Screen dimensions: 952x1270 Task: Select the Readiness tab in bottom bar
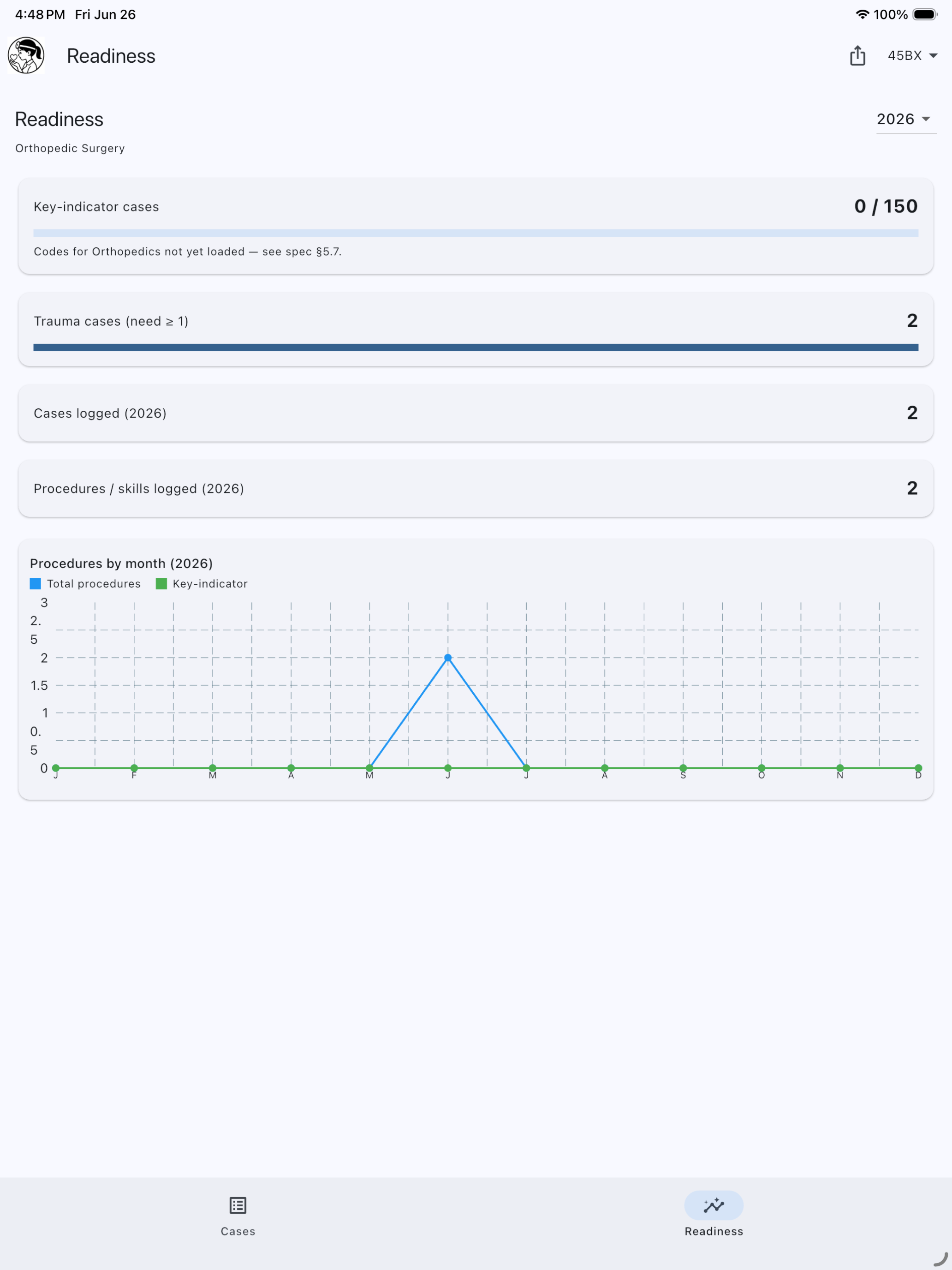coord(714,1216)
